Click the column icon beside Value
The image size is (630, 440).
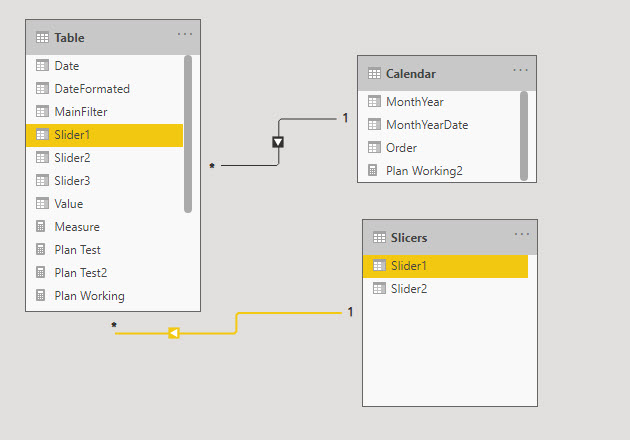coord(42,203)
